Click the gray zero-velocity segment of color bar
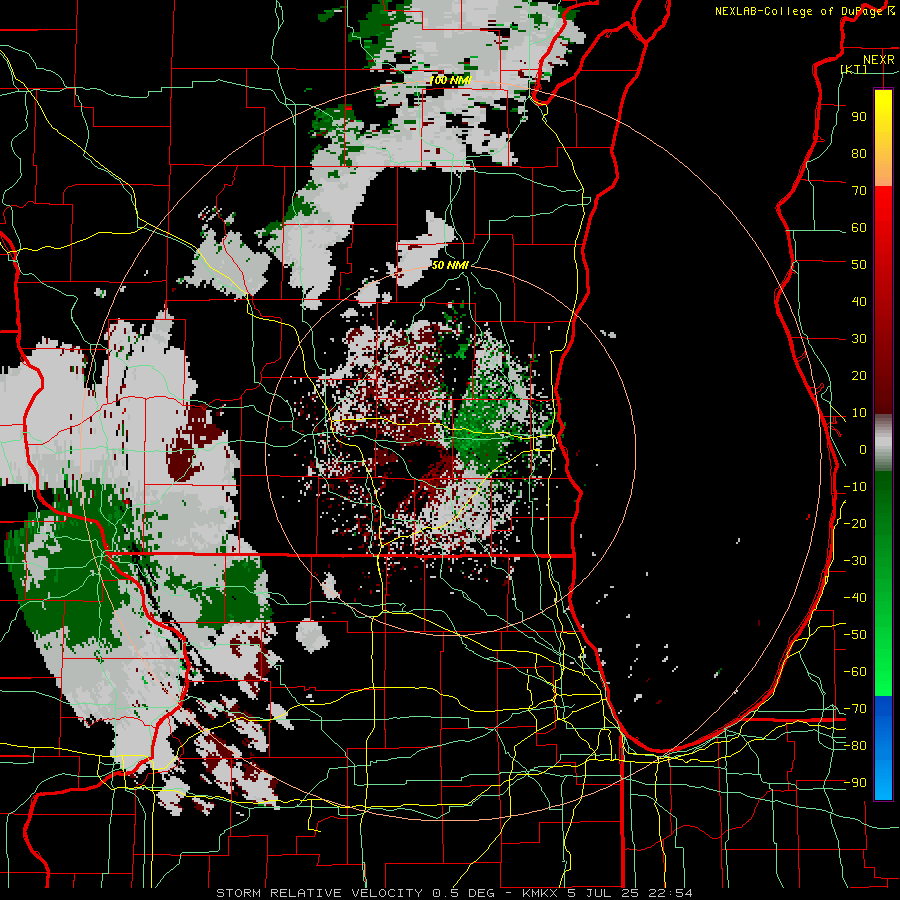 point(883,442)
